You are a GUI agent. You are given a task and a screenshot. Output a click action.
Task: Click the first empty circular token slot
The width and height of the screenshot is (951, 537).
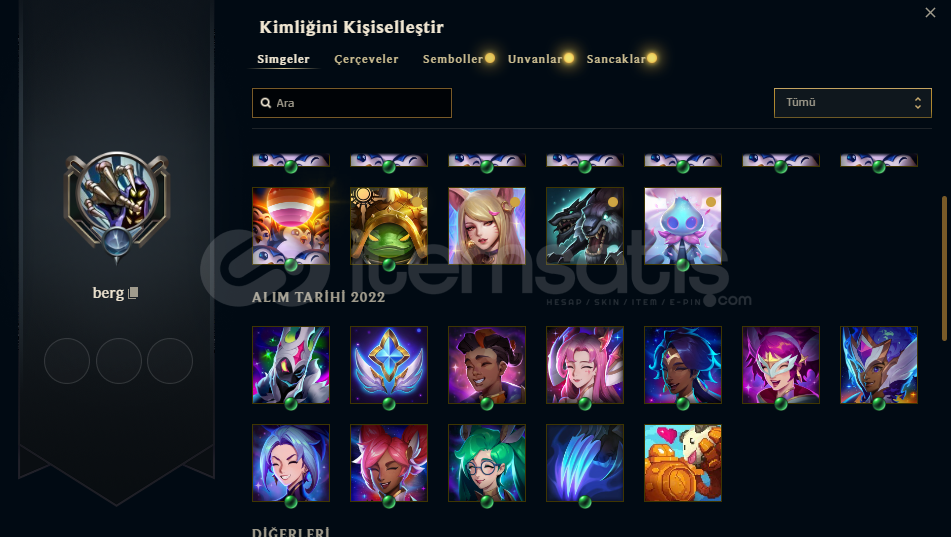tap(67, 361)
